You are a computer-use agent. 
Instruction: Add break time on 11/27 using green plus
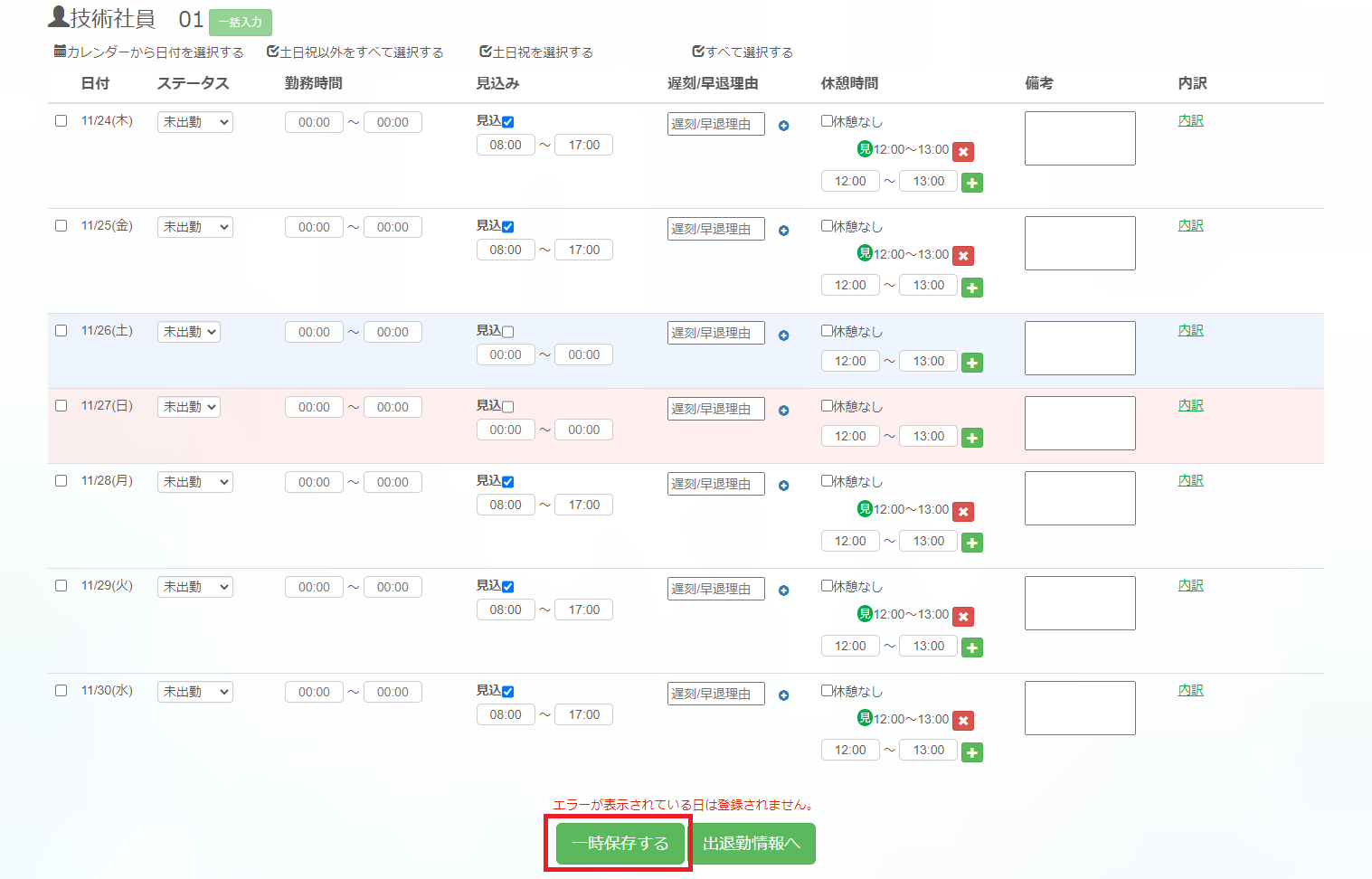tap(972, 438)
